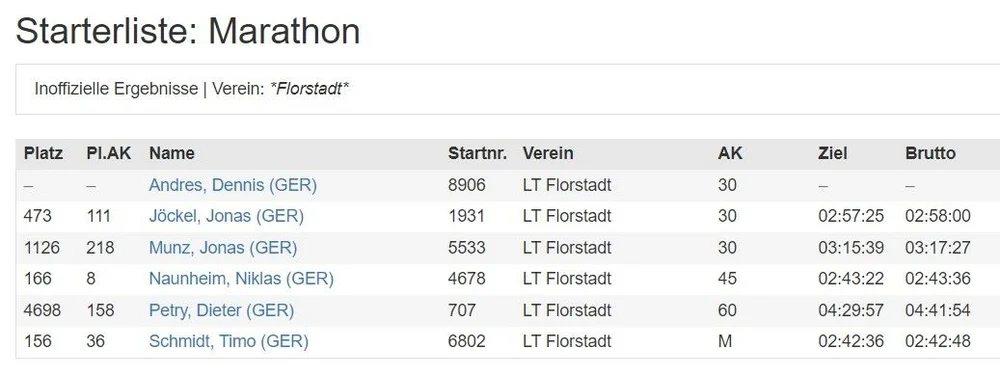
Task: Click the Name column header
Action: pos(172,154)
